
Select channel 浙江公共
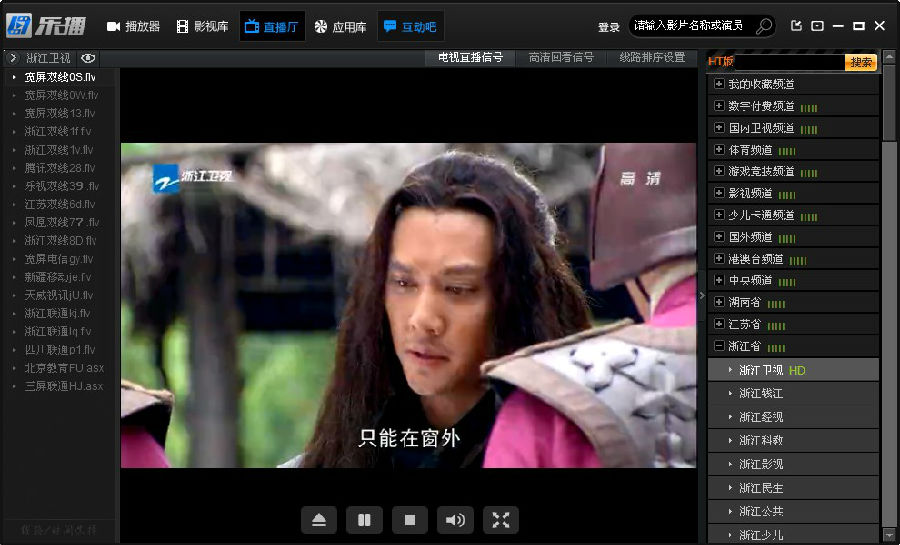[x=793, y=511]
